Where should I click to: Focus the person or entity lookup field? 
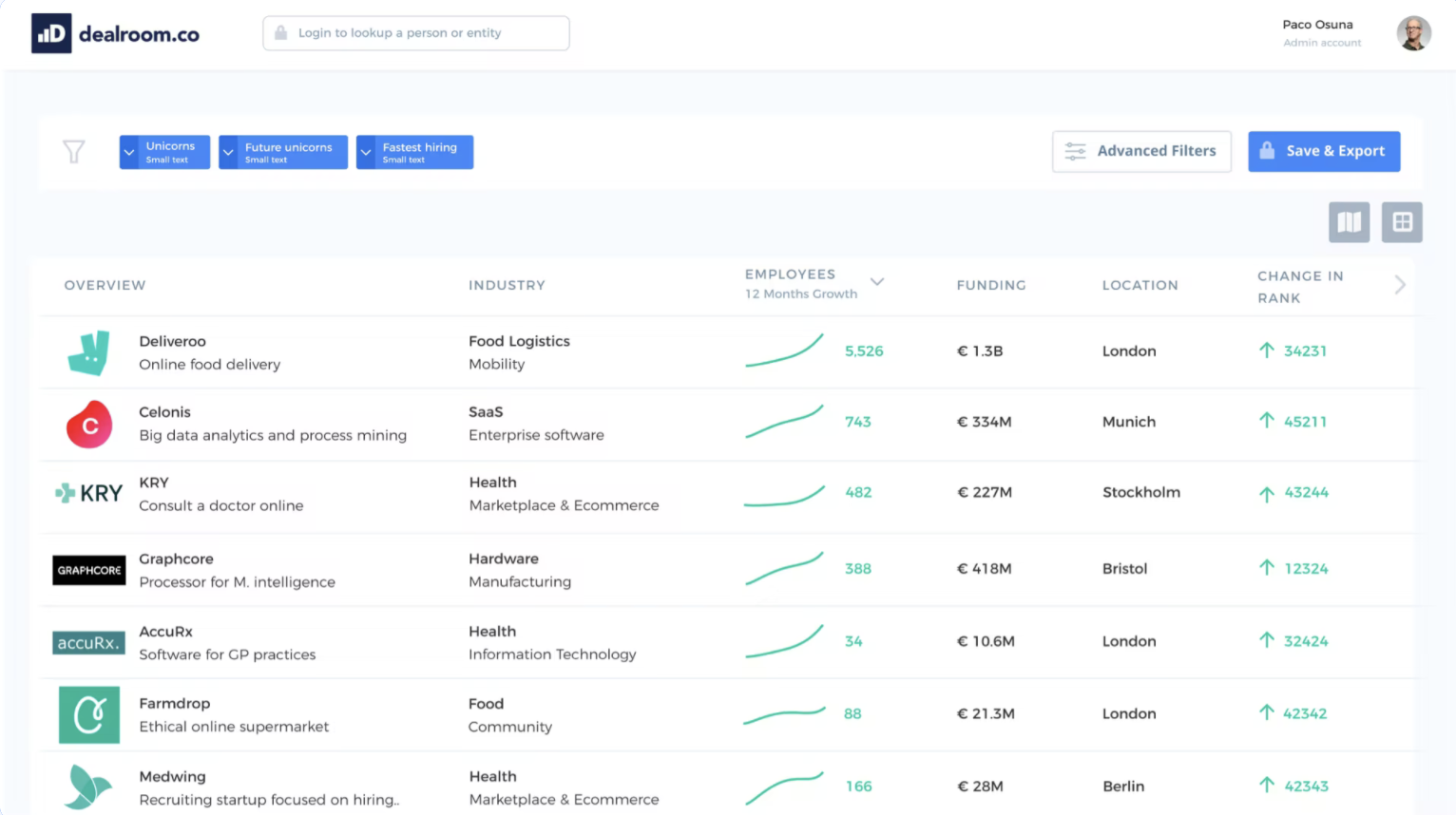(x=416, y=33)
